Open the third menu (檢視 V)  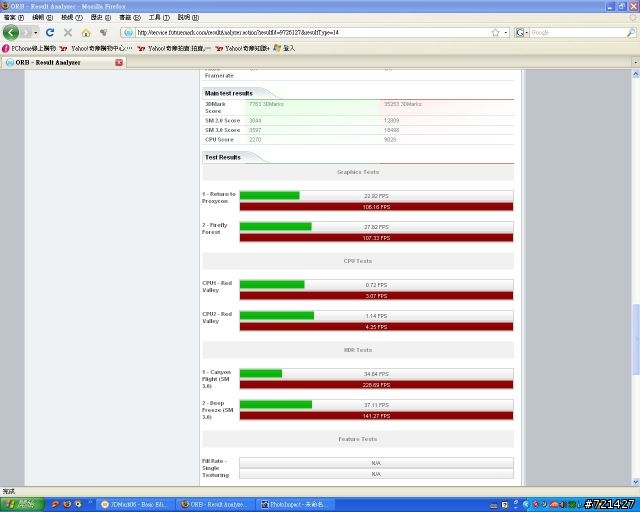click(72, 17)
